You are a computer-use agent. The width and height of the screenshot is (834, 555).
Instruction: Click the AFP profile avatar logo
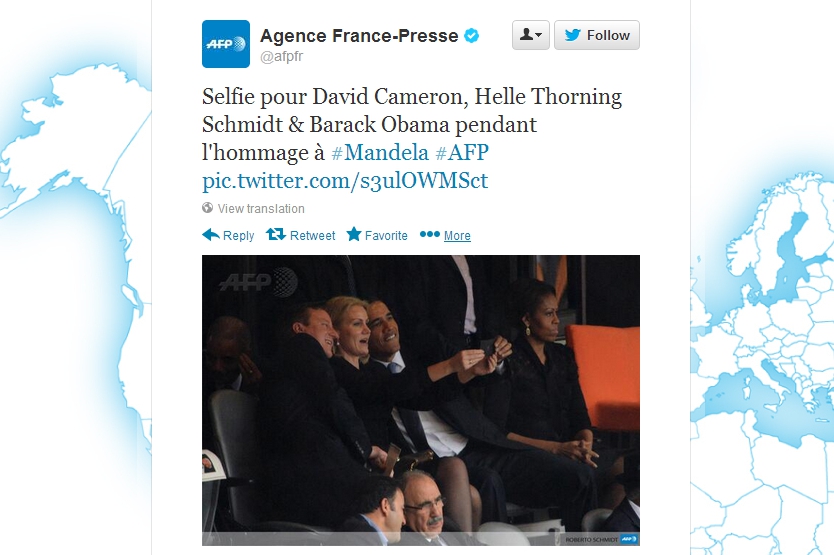point(226,44)
